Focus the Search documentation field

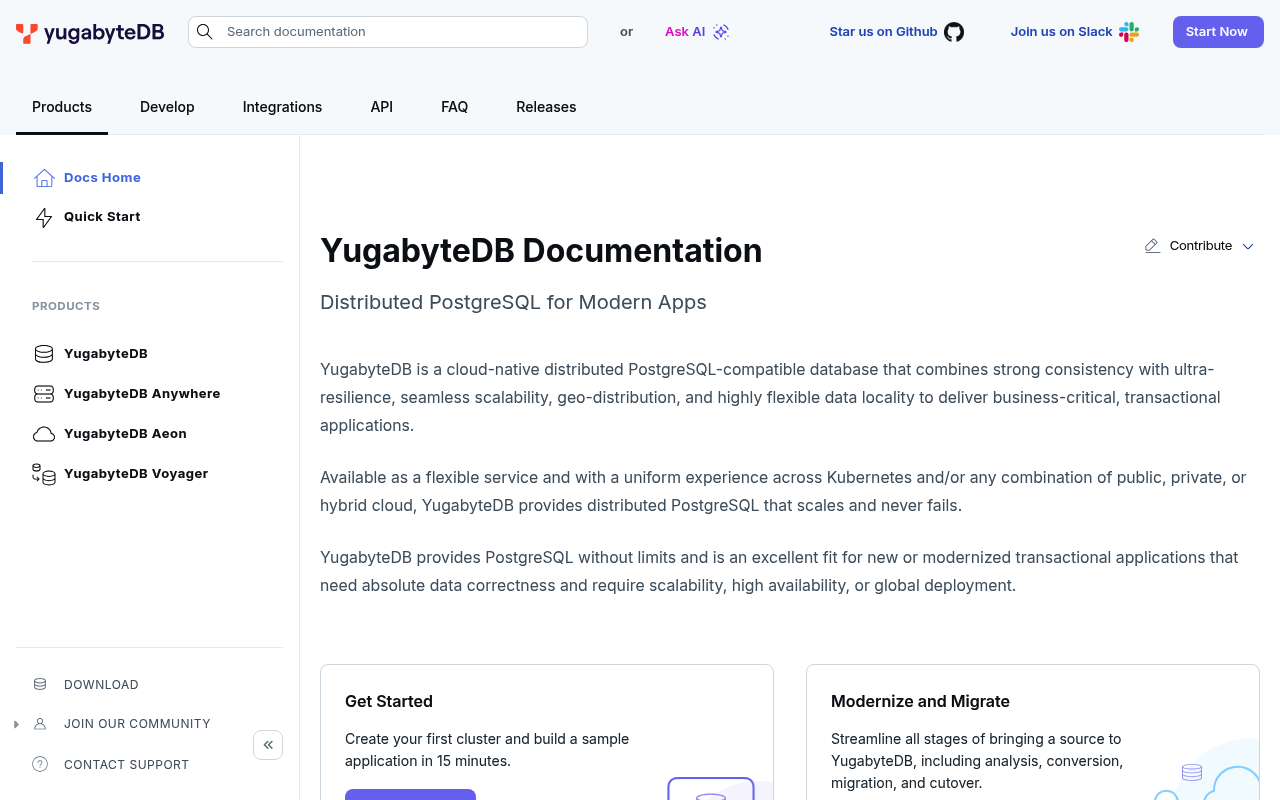point(388,32)
